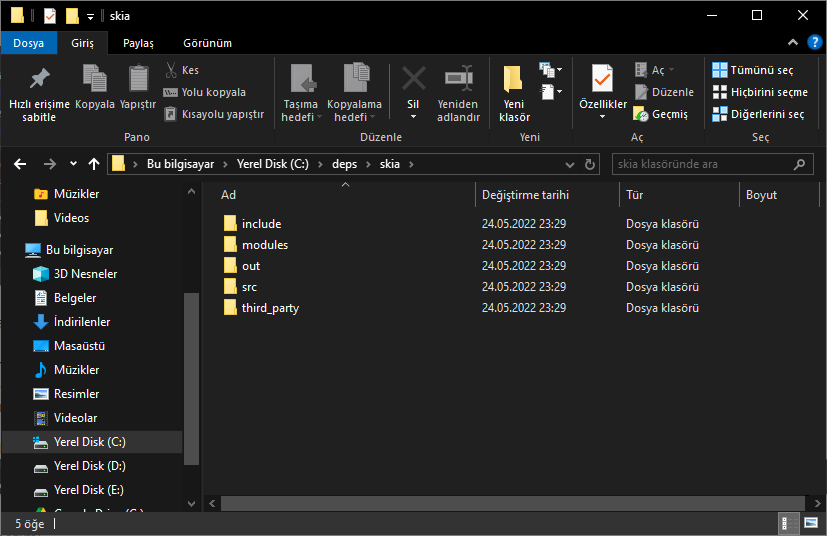Click Tümünü seç select all
Viewport: 827px width, 536px height.
click(753, 70)
